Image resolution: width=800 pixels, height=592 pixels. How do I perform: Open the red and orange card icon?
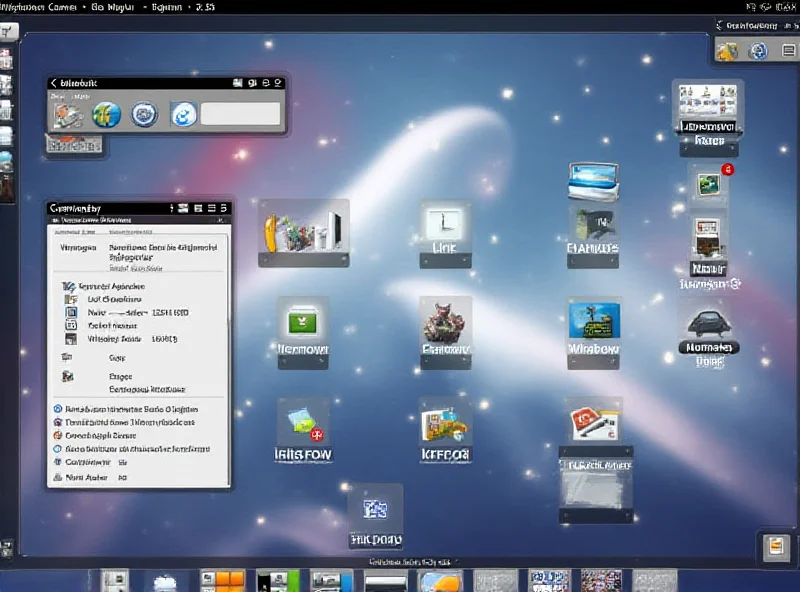pos(594,424)
